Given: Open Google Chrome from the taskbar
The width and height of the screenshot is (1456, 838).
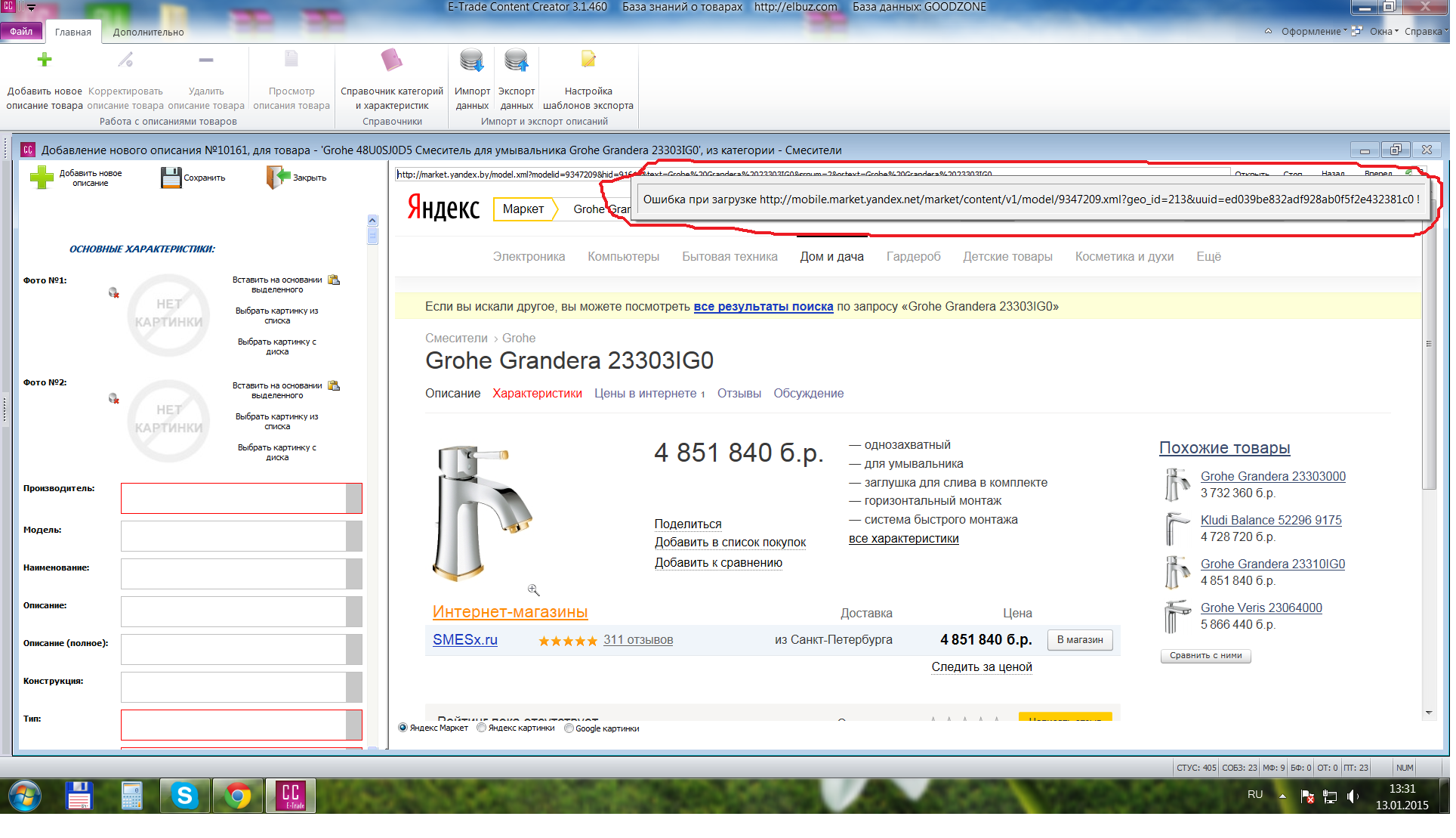Looking at the screenshot, I should pyautogui.click(x=238, y=796).
